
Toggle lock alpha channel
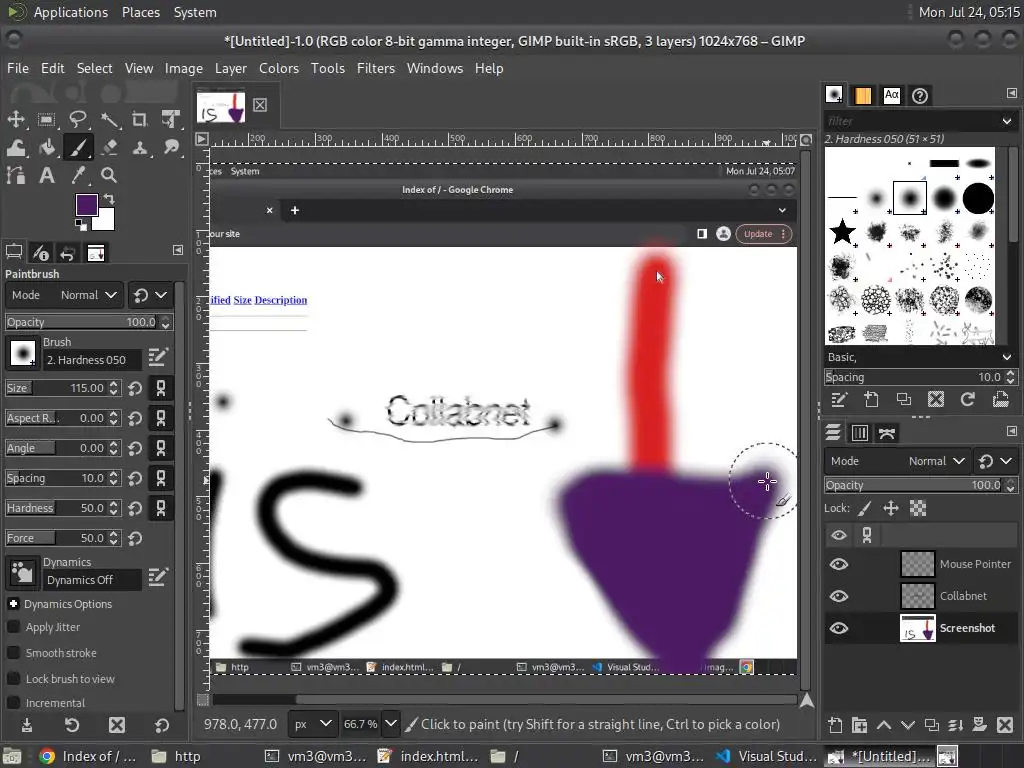click(918, 508)
